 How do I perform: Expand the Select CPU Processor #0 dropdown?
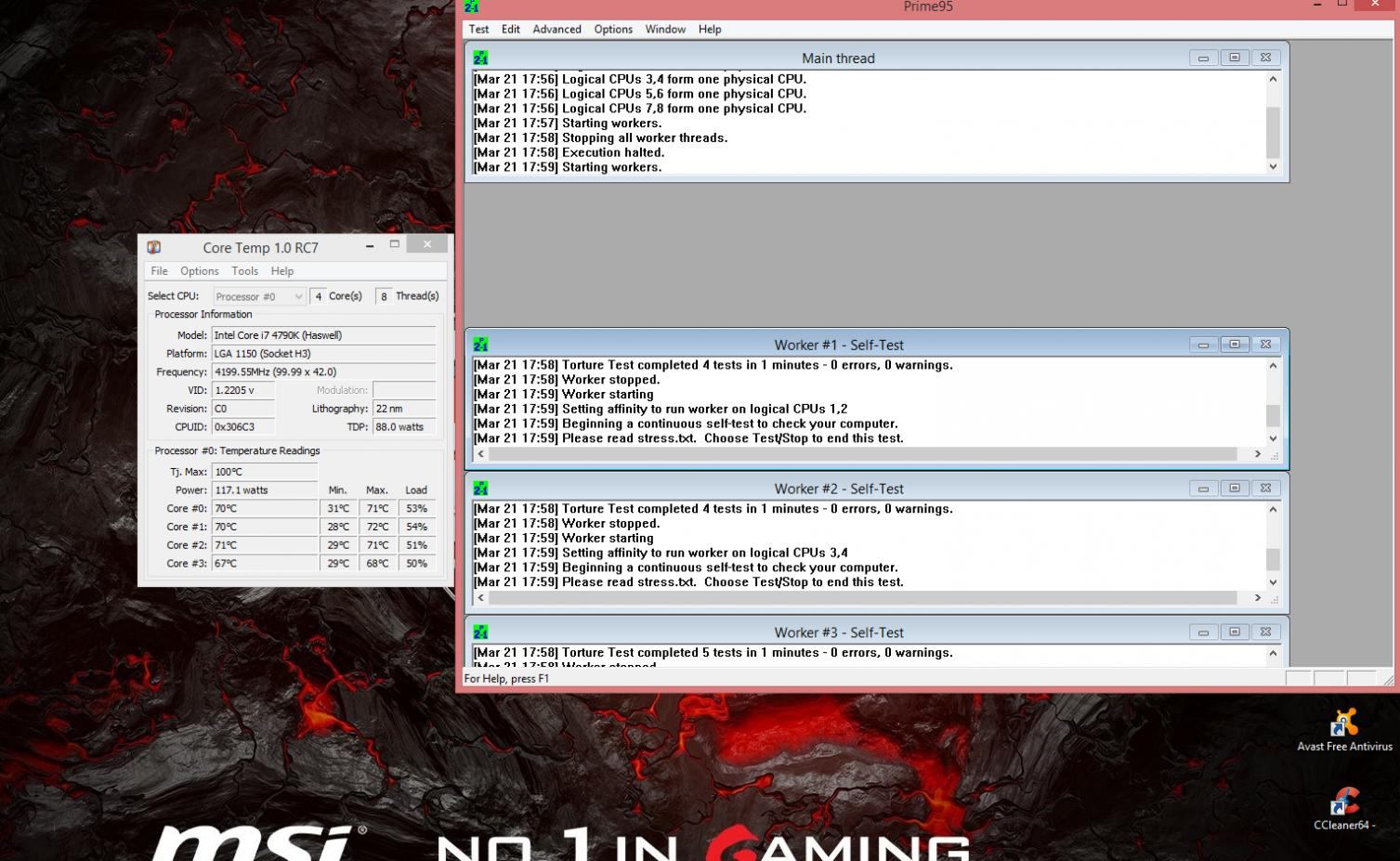pyautogui.click(x=259, y=296)
